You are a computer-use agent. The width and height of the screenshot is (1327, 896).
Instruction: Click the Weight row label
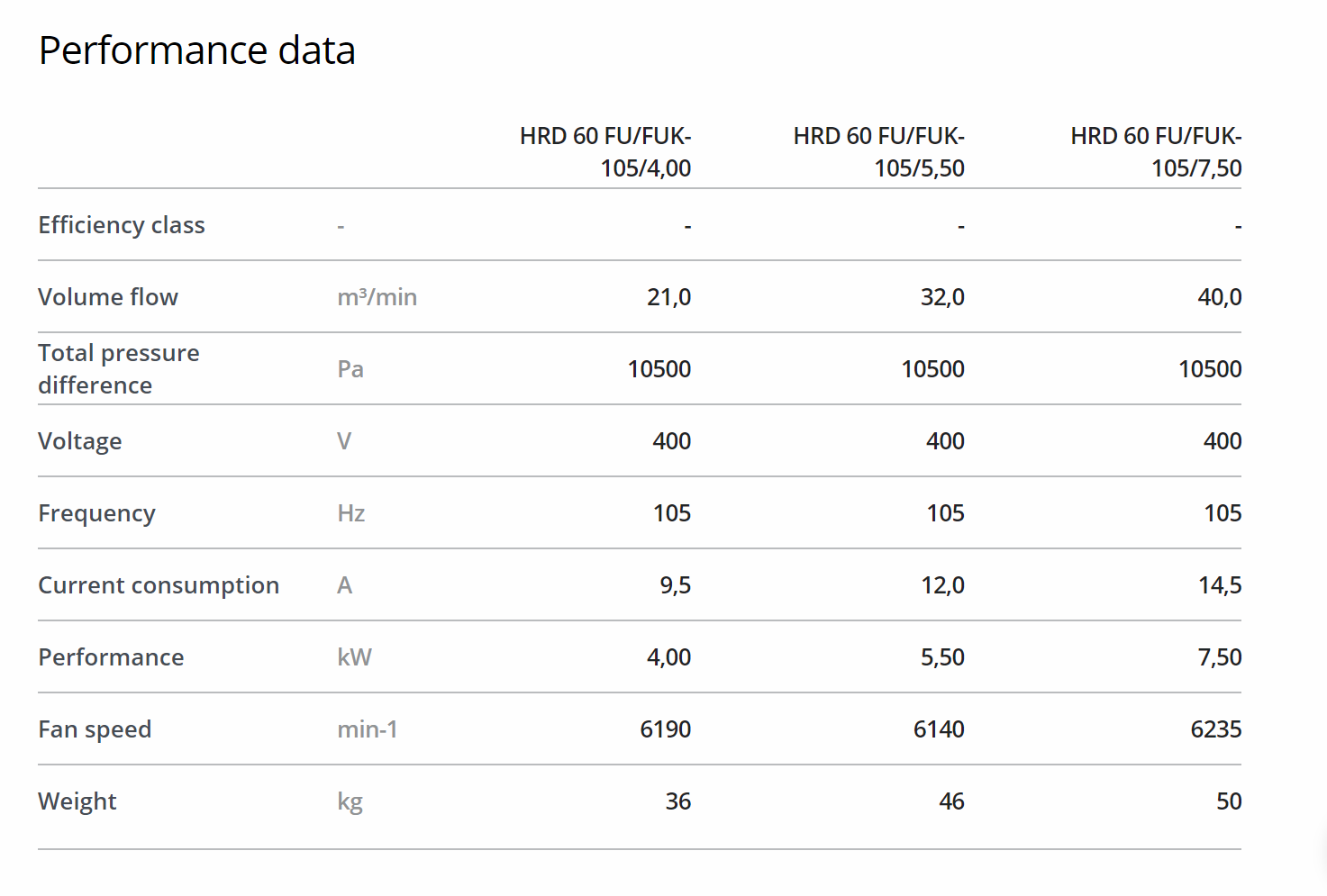pyautogui.click(x=77, y=801)
